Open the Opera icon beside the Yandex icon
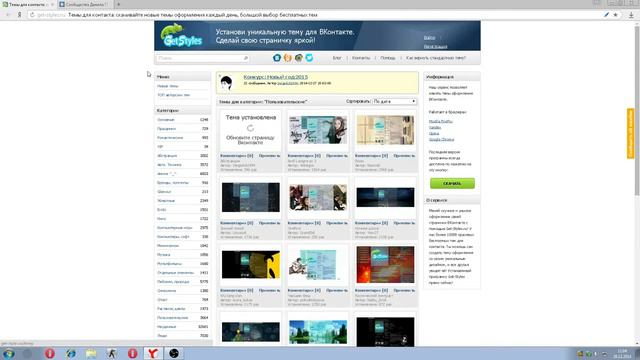 tap(132, 353)
